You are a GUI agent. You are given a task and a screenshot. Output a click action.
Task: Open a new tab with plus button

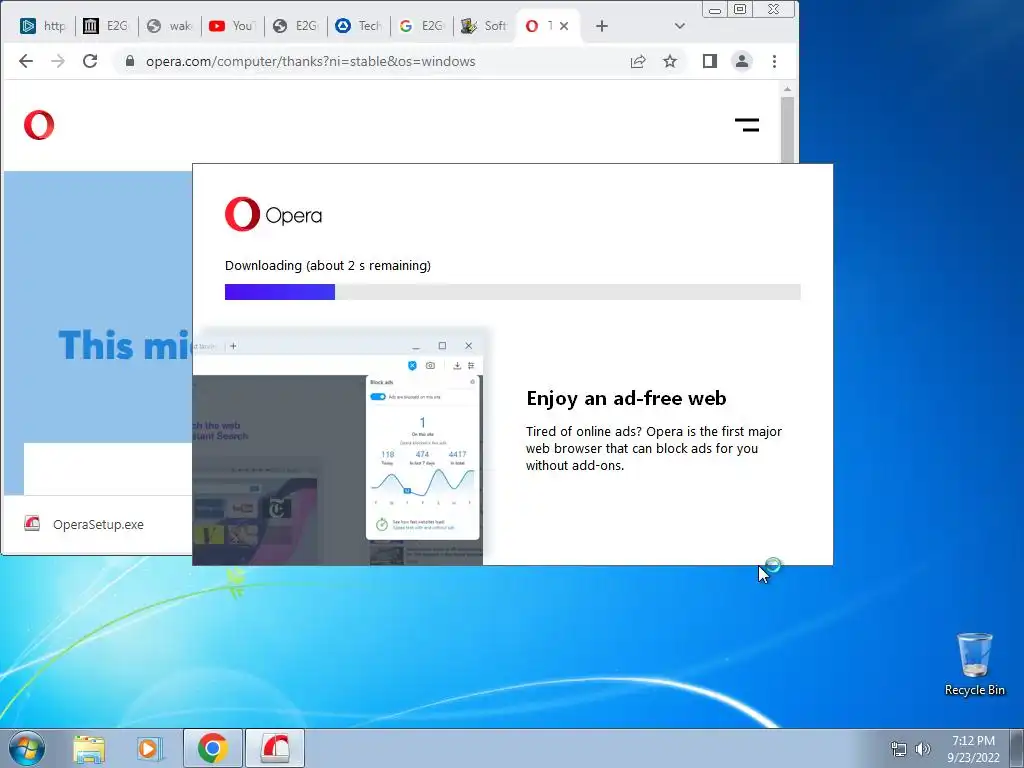pyautogui.click(x=602, y=26)
